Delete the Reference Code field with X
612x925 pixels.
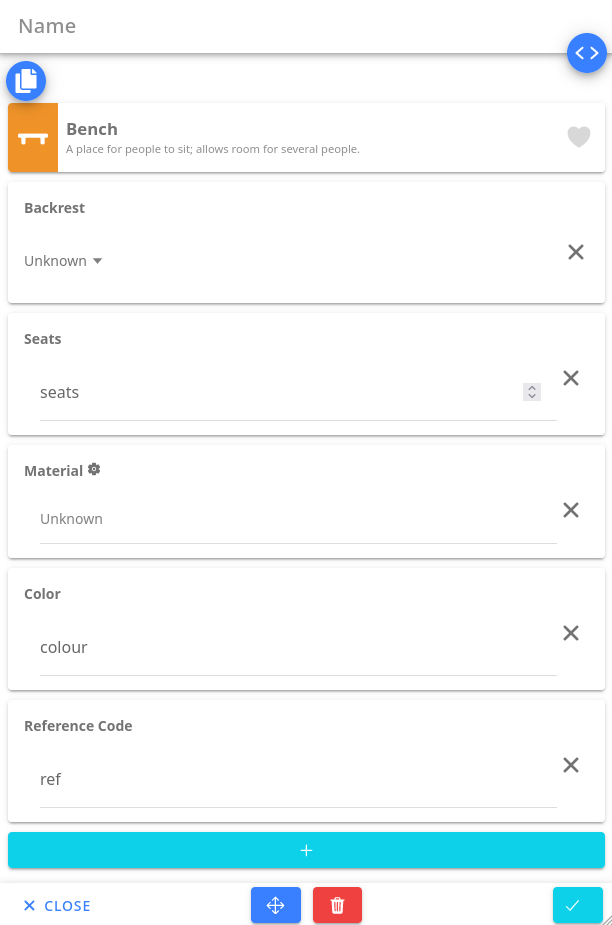tap(571, 765)
